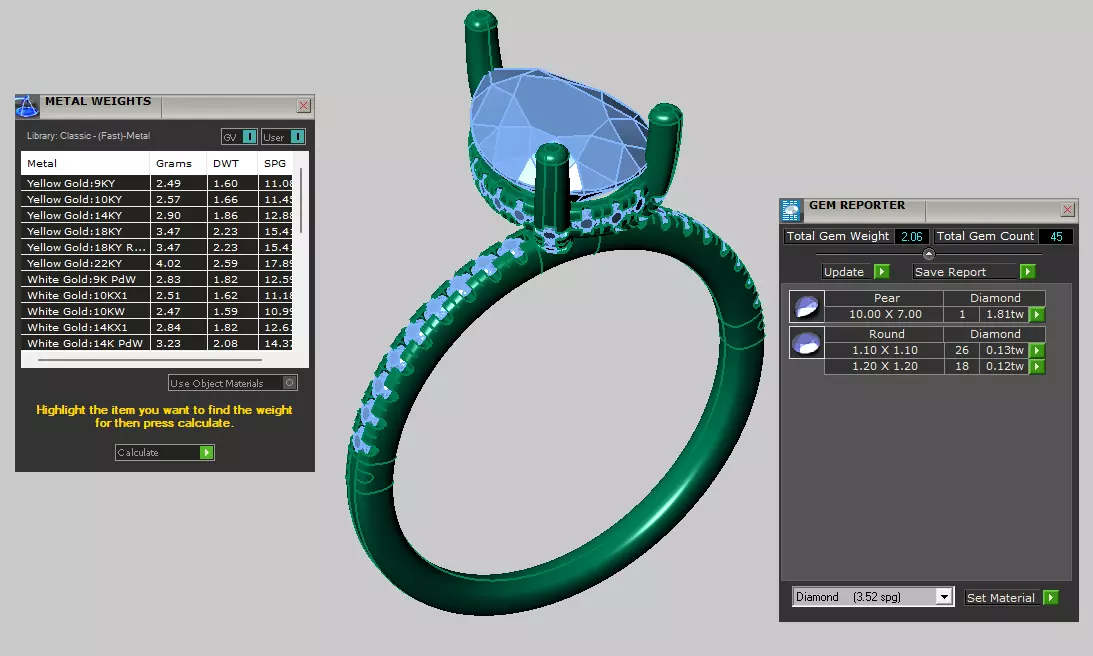
Task: Close the Metal Weights panel
Action: click(x=303, y=105)
